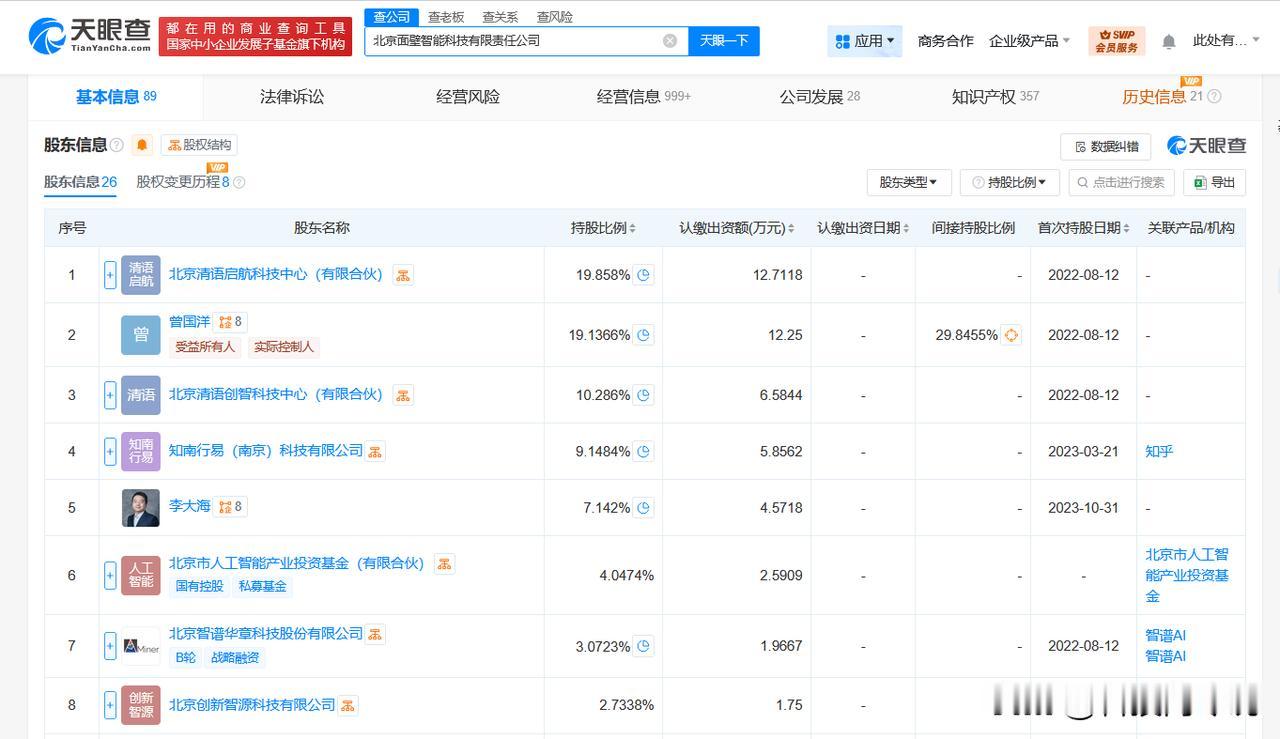The height and width of the screenshot is (739, 1280).
Task: Click target icon beside 29.8455% indirect share
Action: point(1011,335)
